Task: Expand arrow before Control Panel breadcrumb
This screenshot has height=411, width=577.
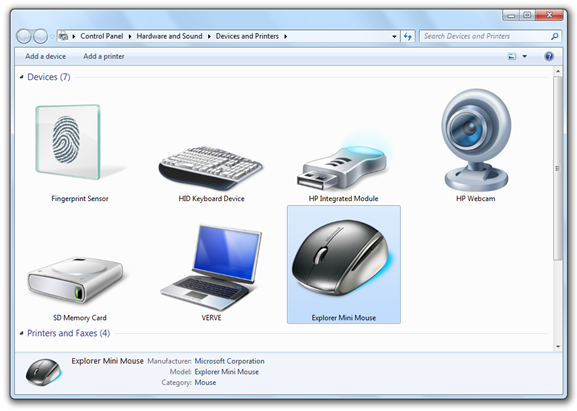Action: 74,36
